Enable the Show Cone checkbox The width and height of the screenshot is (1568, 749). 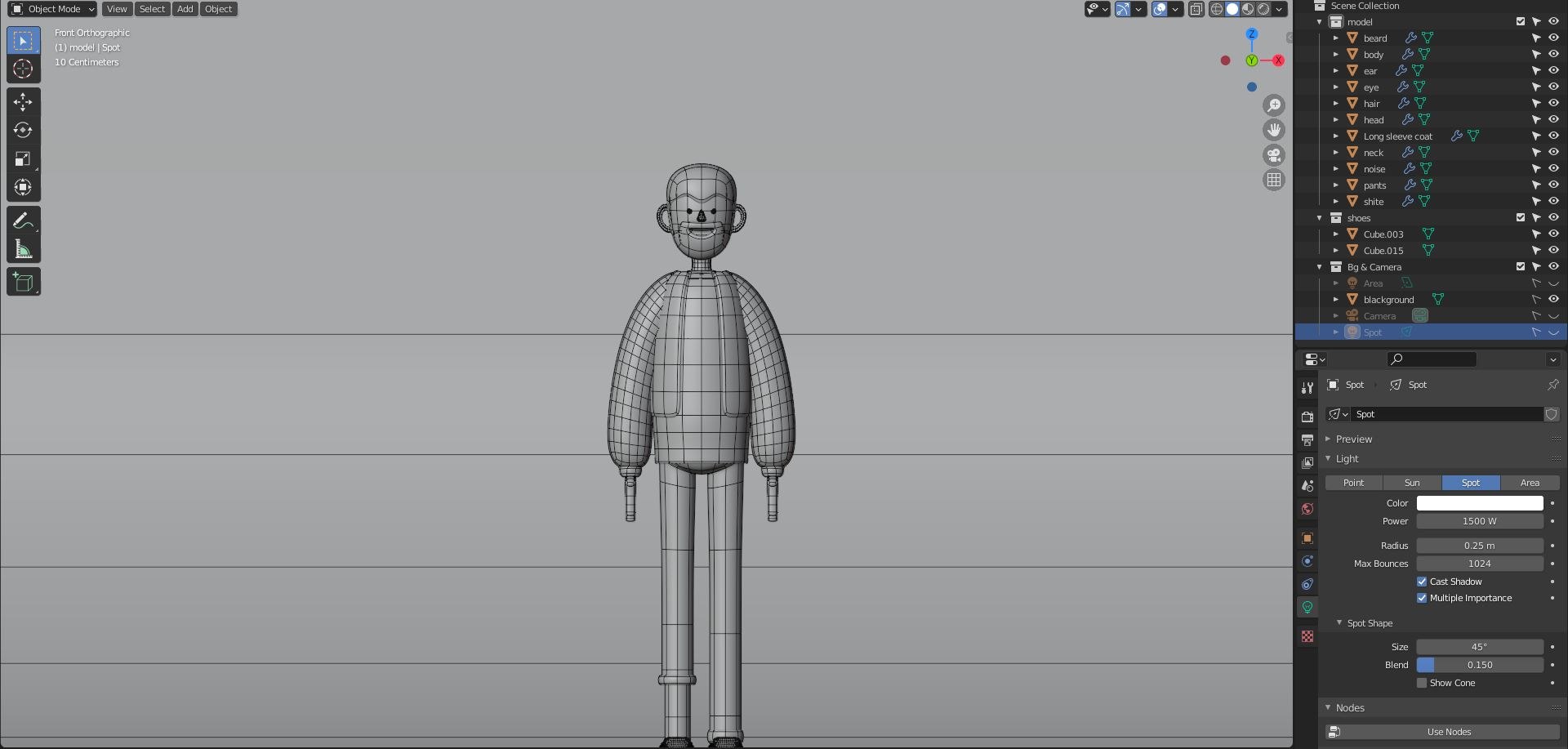1422,683
